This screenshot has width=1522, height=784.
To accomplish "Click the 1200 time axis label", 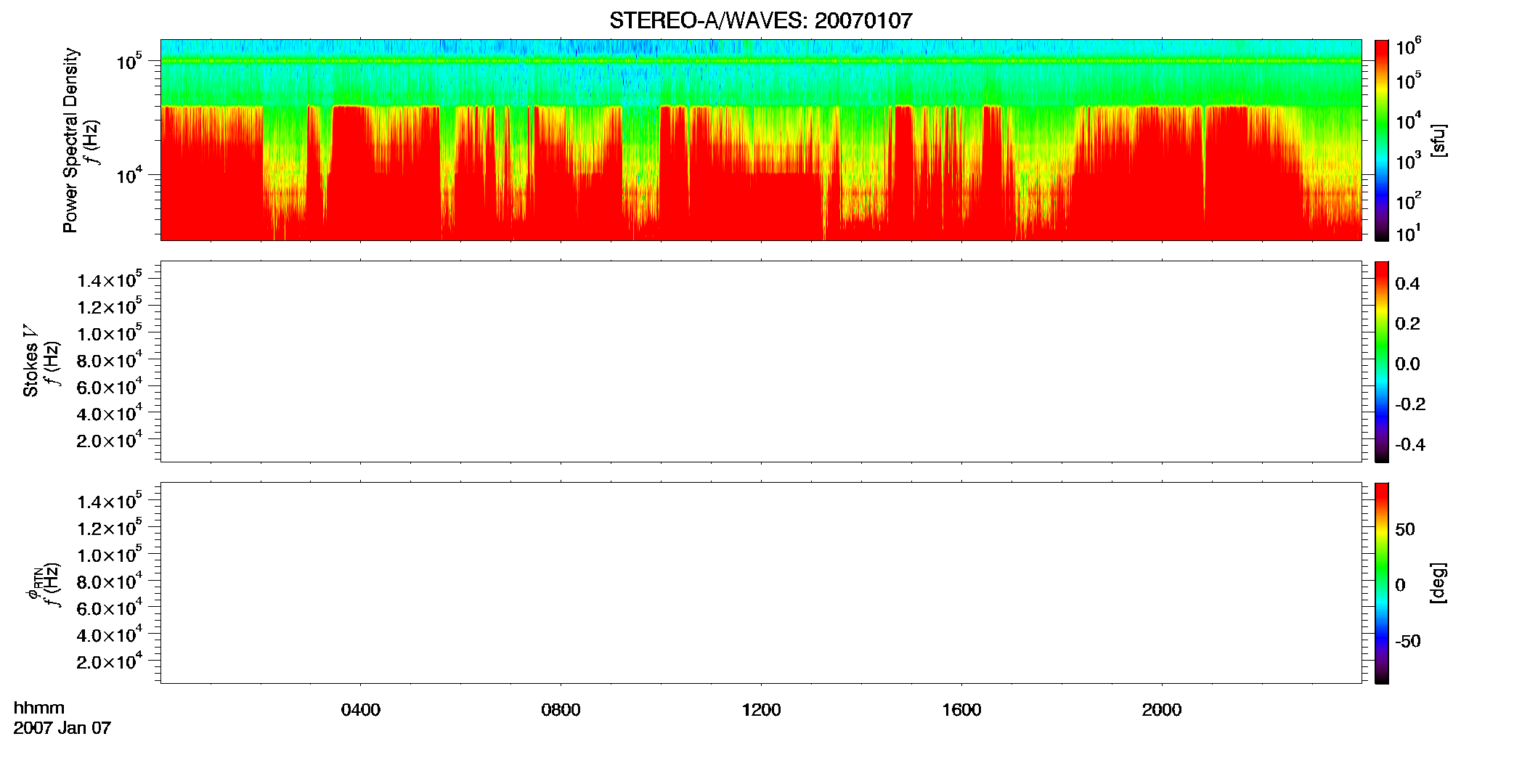I will [761, 710].
